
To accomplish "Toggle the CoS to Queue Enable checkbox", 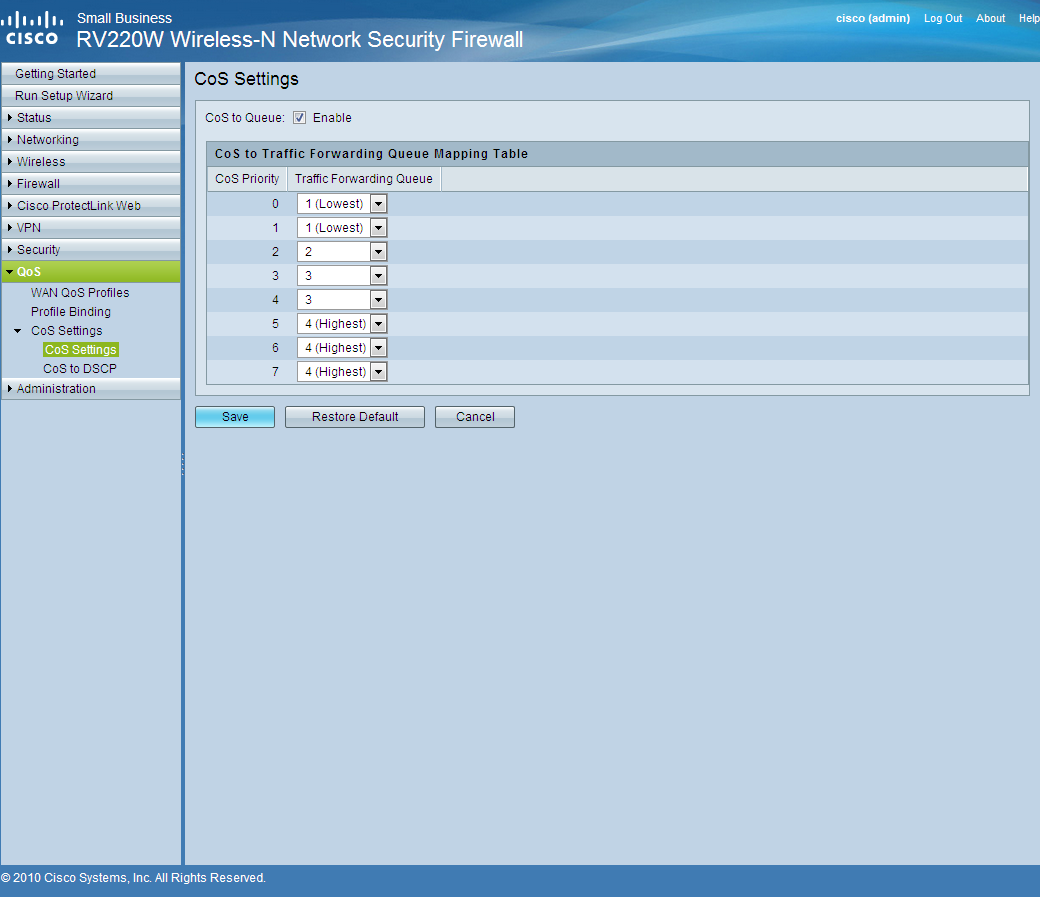I will 300,117.
